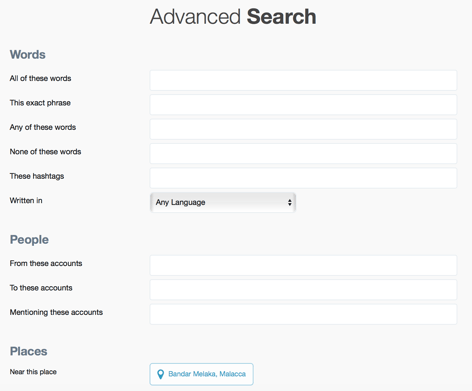The image size is (472, 391).
Task: Click the 'To these accounts' label
Action: tap(41, 288)
